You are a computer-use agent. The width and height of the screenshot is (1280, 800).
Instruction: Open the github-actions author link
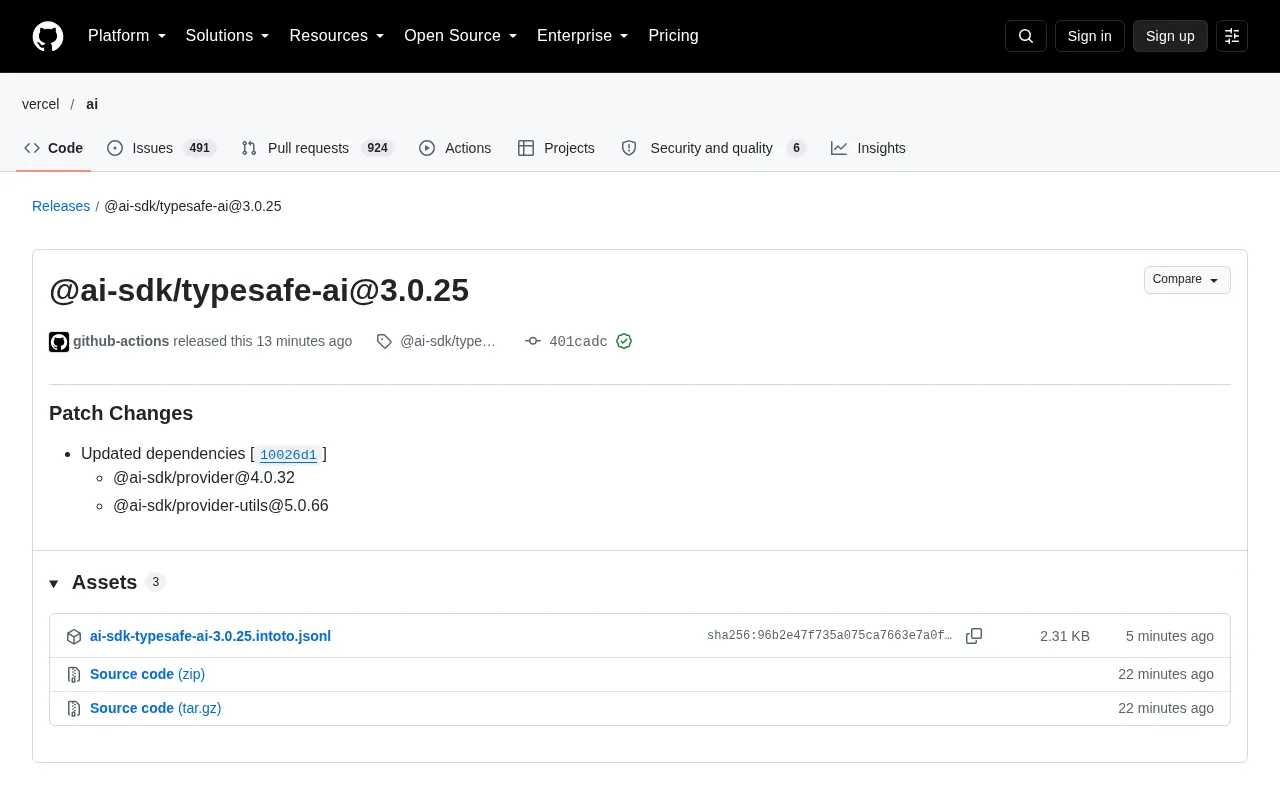(x=121, y=341)
